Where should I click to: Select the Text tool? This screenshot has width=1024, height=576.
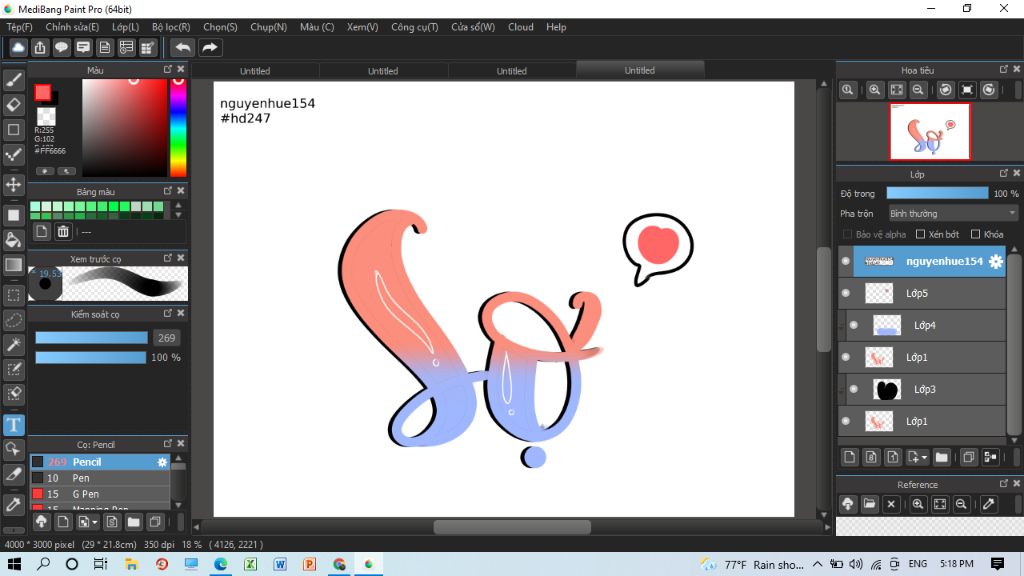(14, 425)
